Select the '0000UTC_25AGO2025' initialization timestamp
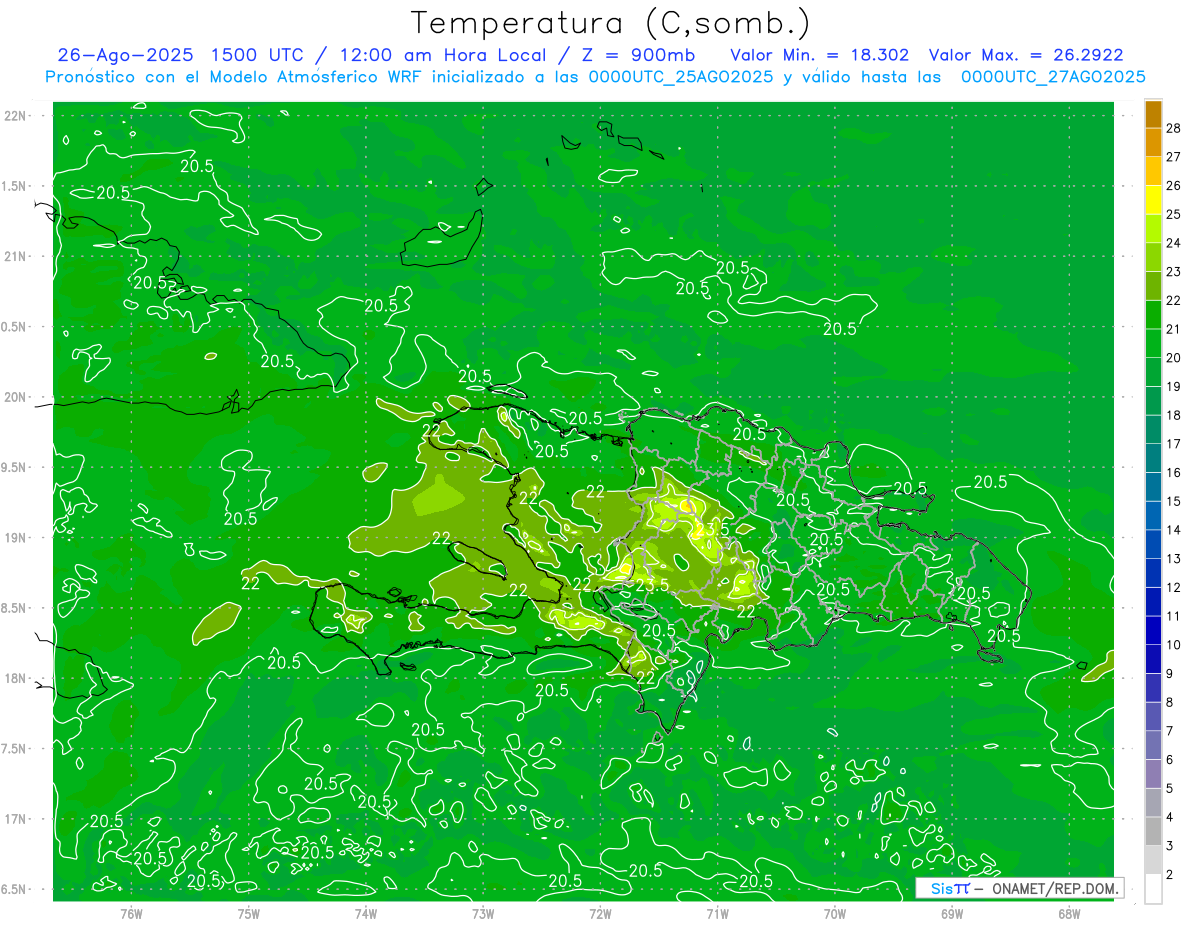The image size is (1200, 927). [x=682, y=77]
